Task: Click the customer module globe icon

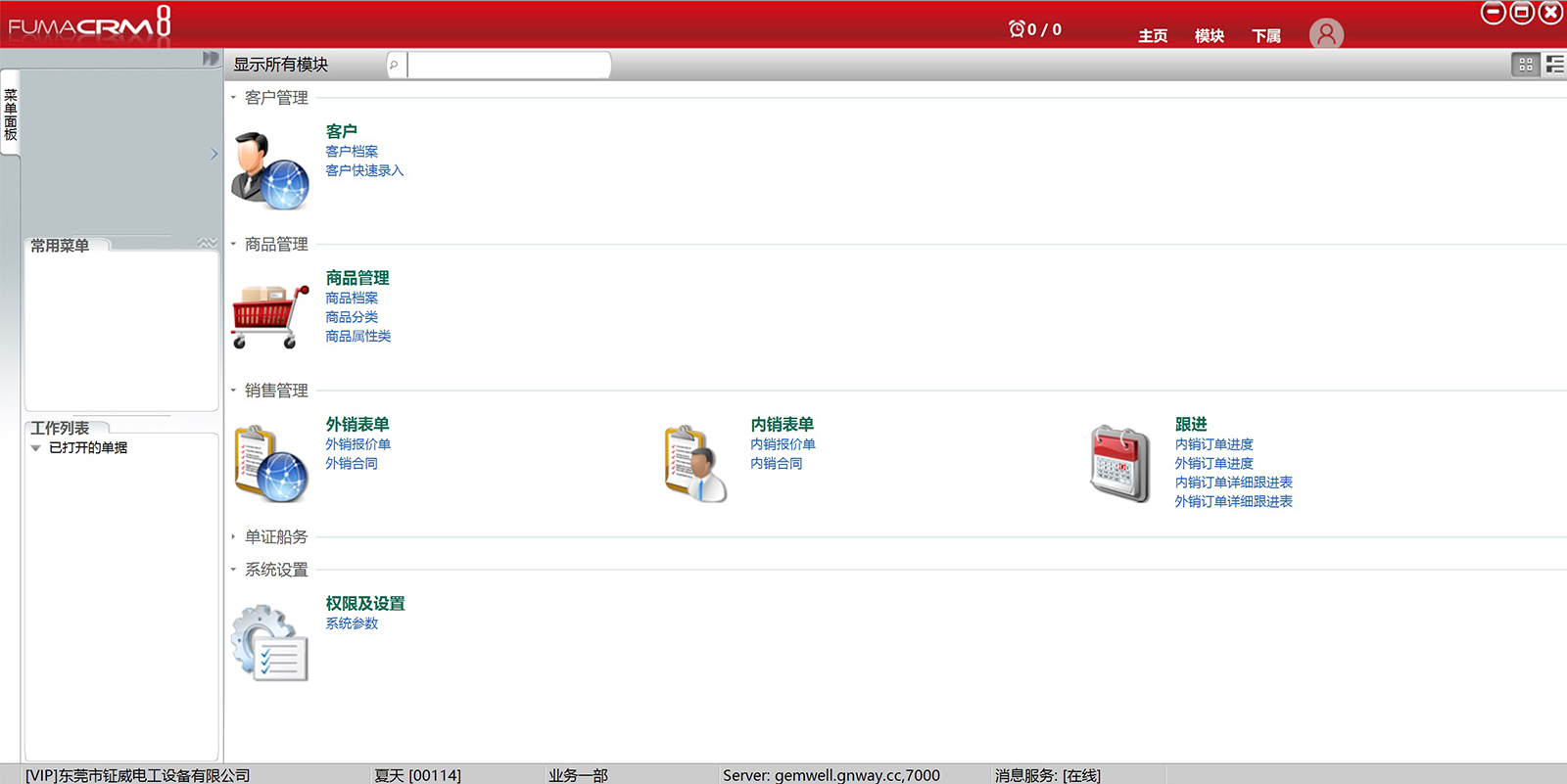Action: 270,170
